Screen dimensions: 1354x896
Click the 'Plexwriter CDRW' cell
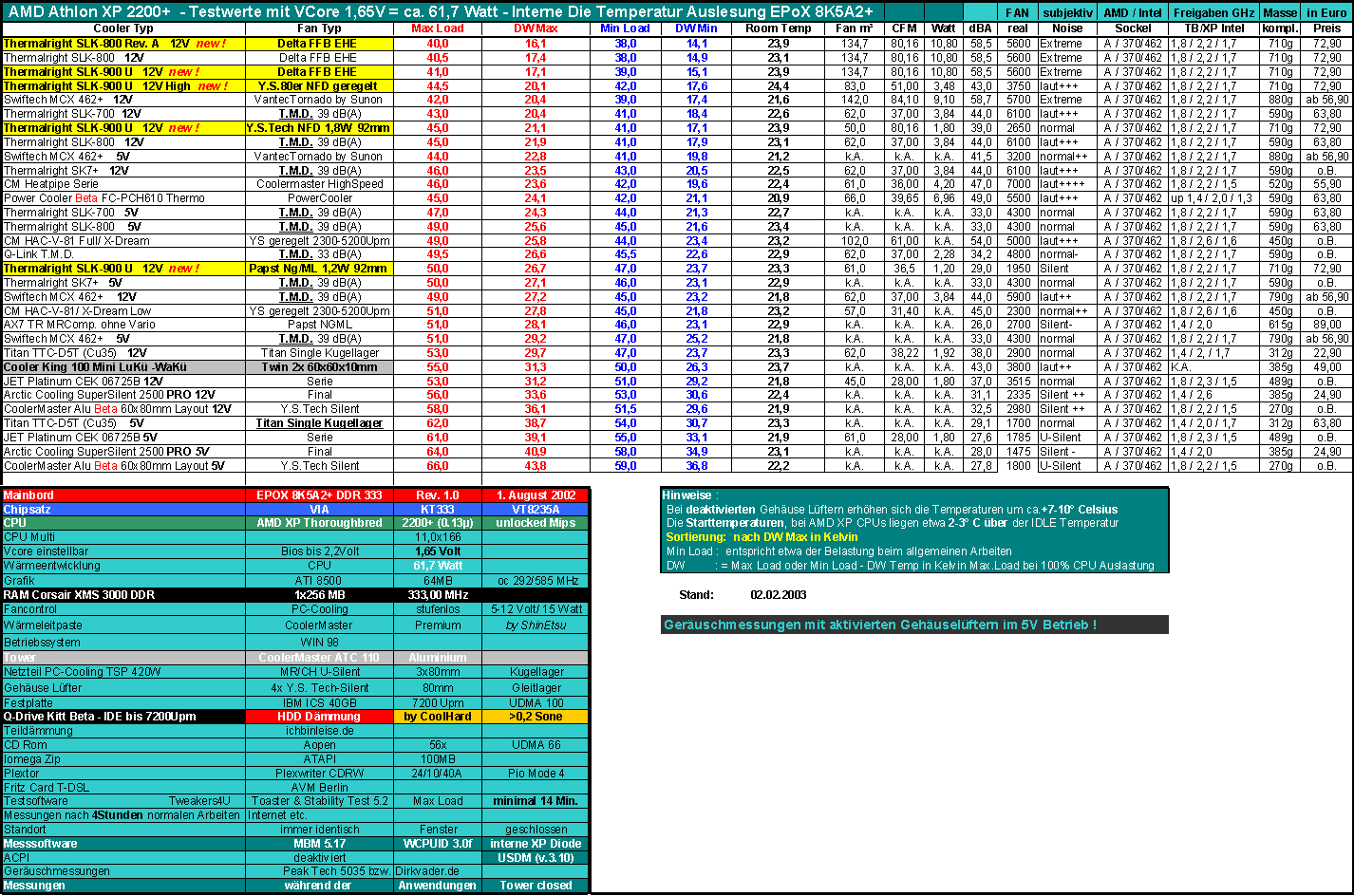319,774
